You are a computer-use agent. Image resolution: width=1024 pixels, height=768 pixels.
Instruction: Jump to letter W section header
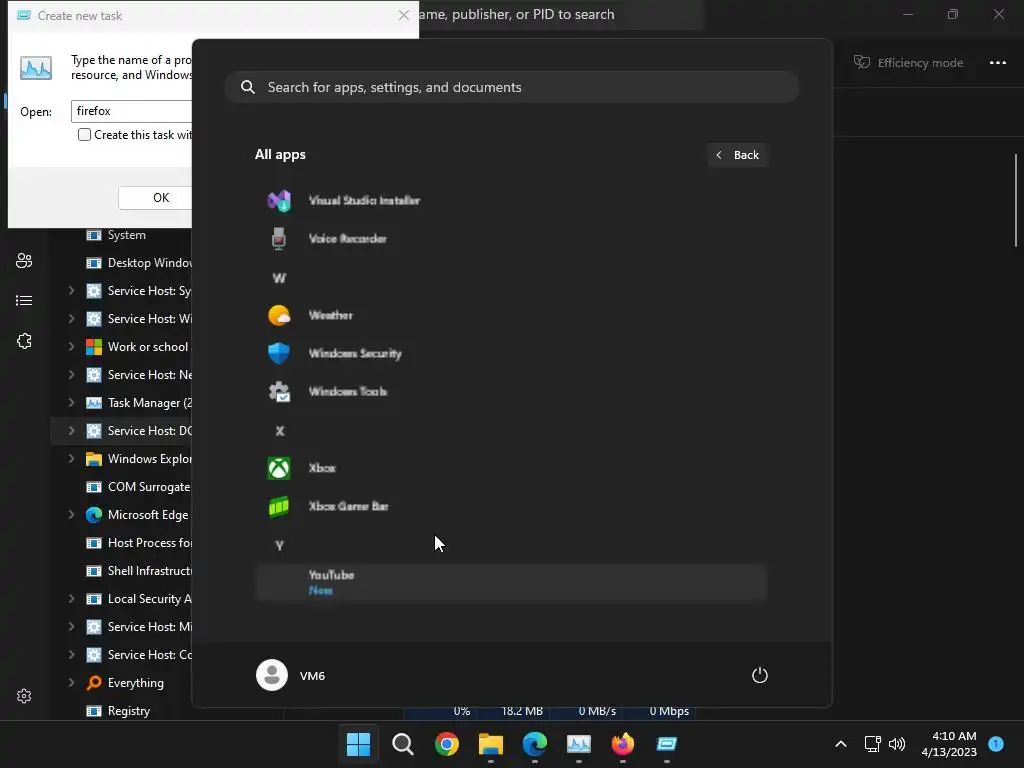(x=280, y=278)
